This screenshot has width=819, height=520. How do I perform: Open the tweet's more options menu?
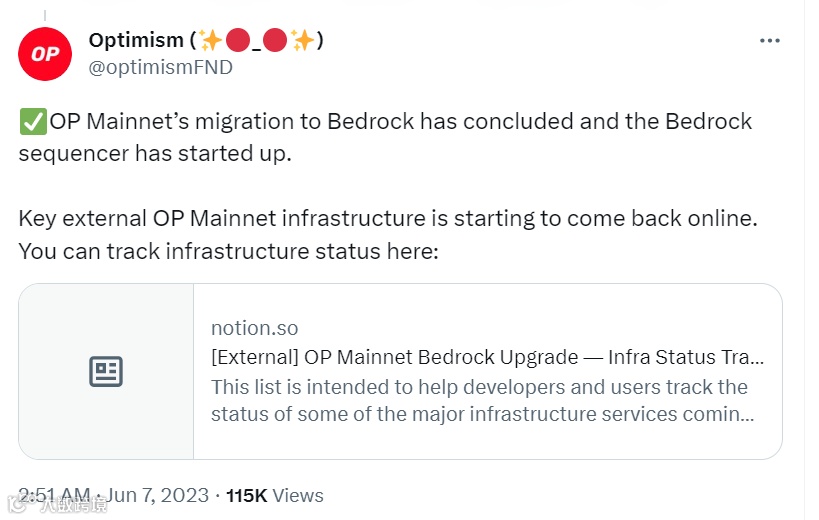click(769, 41)
